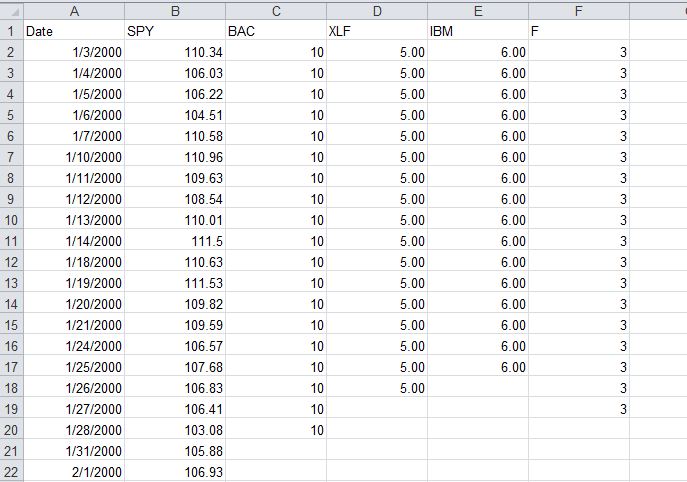The width and height of the screenshot is (687, 482).
Task: Click SPY value 110.96
Action: click(x=175, y=157)
